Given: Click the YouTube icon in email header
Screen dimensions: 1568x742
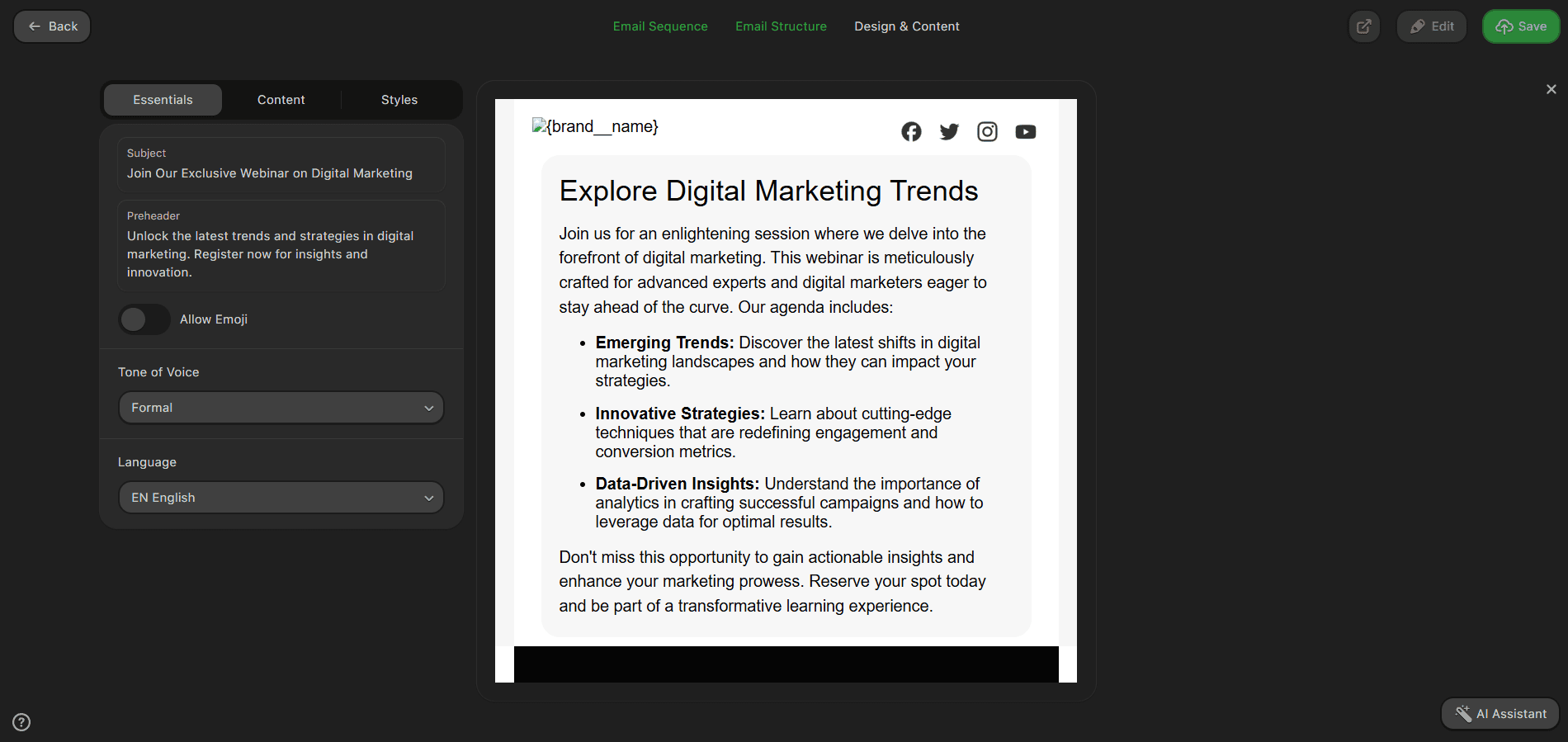Looking at the screenshot, I should (x=1025, y=132).
